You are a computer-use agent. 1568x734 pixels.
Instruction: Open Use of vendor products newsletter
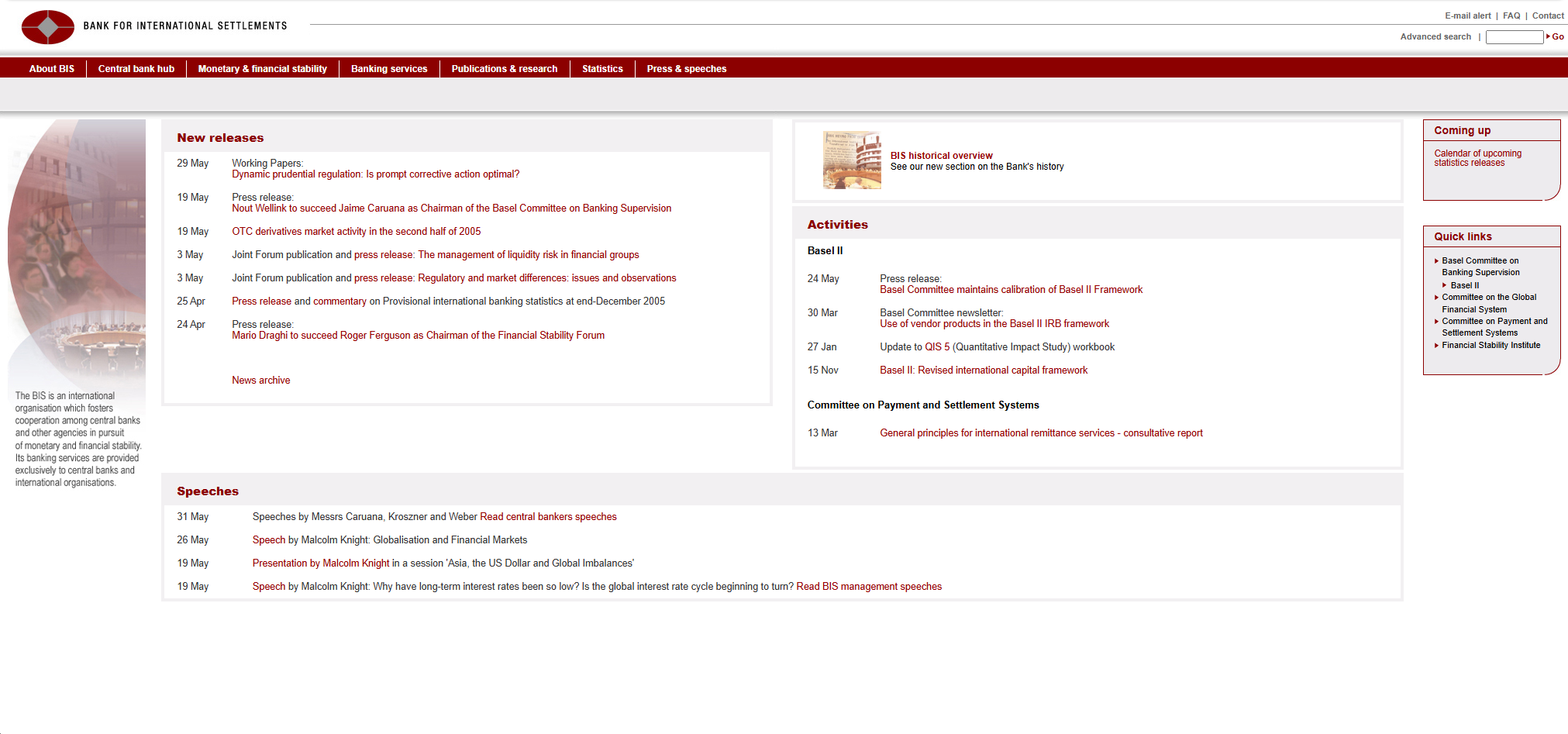(994, 324)
